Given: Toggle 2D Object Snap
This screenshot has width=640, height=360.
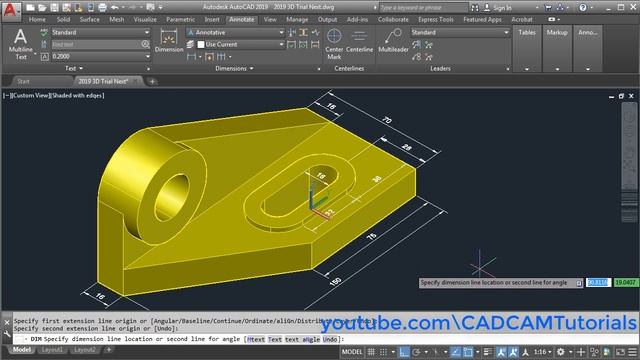Looking at the screenshot, I should pyautogui.click(x=468, y=352).
